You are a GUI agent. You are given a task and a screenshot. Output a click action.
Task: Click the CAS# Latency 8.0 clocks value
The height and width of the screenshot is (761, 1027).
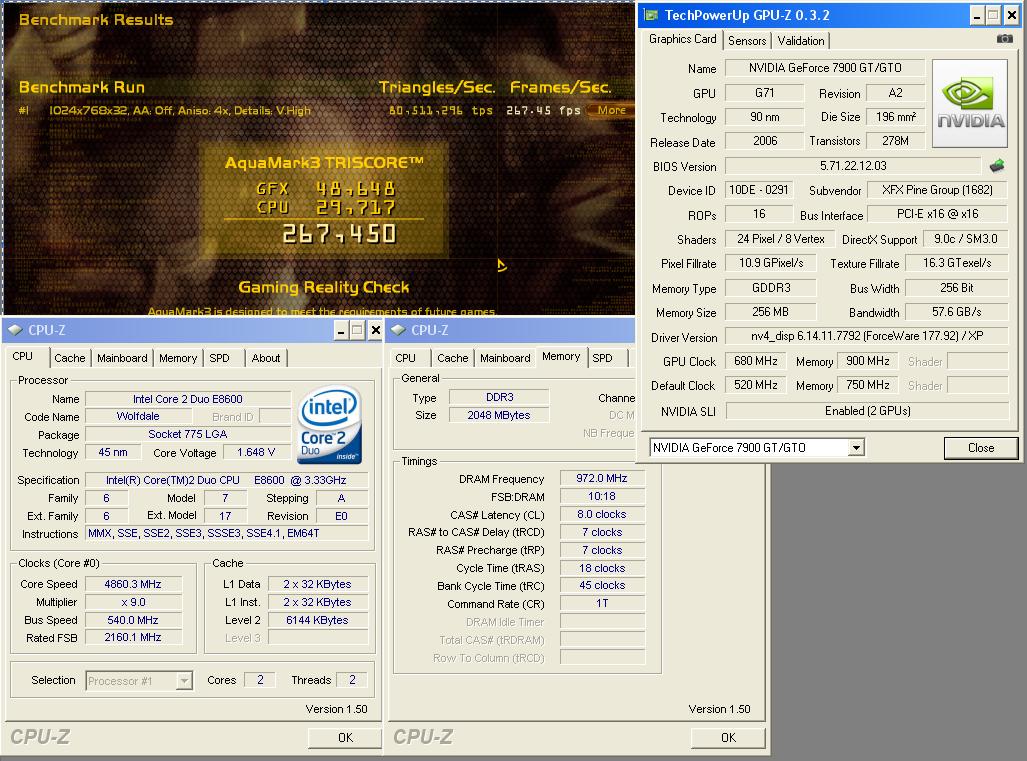[x=602, y=515]
